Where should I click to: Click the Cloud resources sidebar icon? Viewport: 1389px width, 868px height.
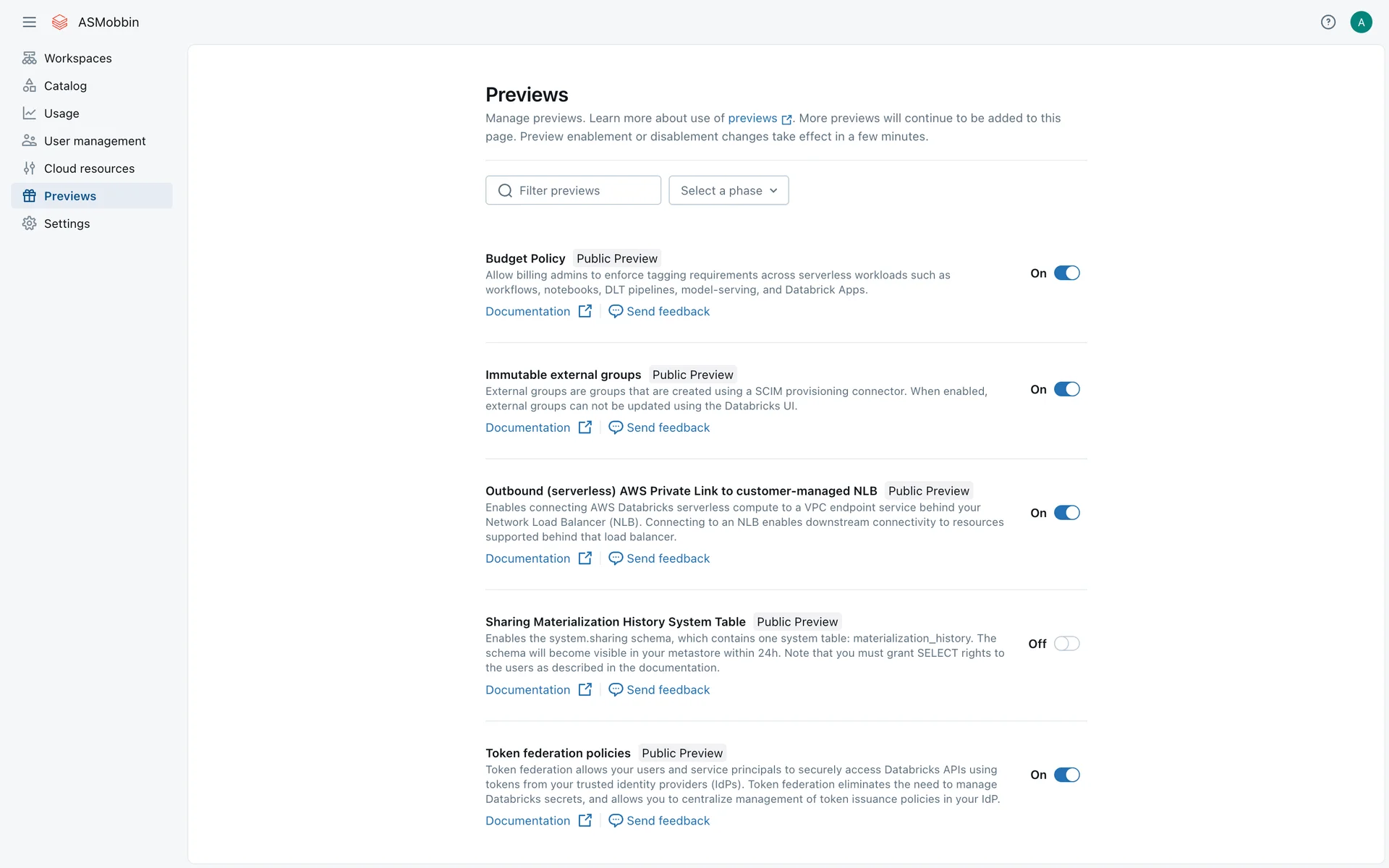[x=29, y=169]
